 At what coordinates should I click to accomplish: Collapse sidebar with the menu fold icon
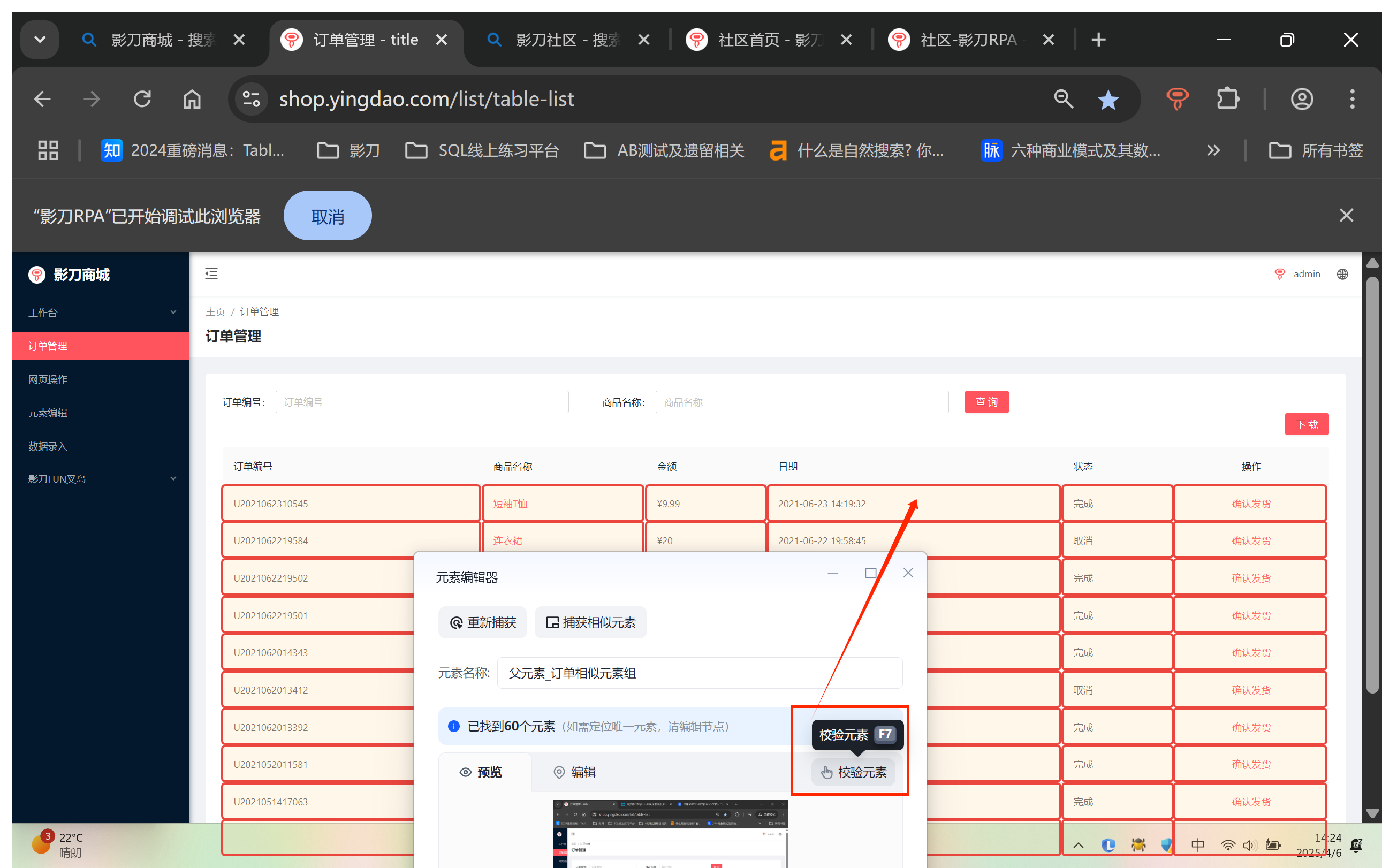pos(211,273)
